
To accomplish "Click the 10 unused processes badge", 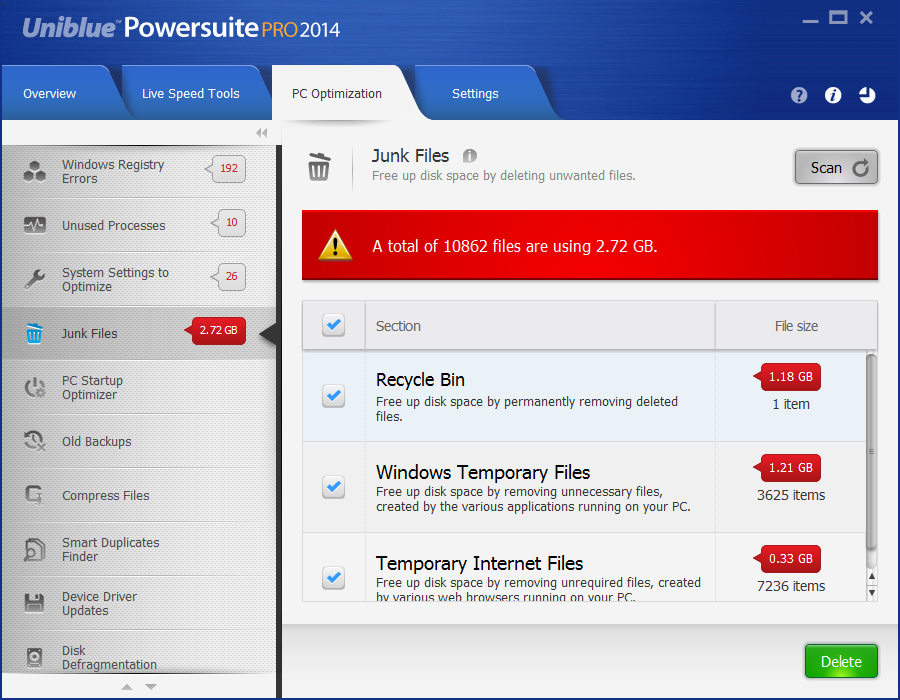I will coord(229,223).
